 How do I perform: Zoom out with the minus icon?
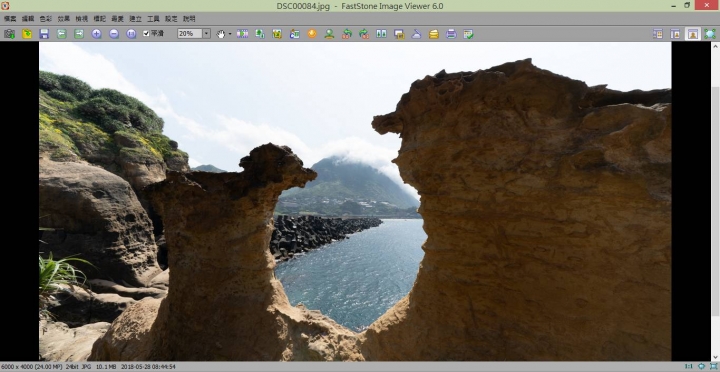[114, 34]
